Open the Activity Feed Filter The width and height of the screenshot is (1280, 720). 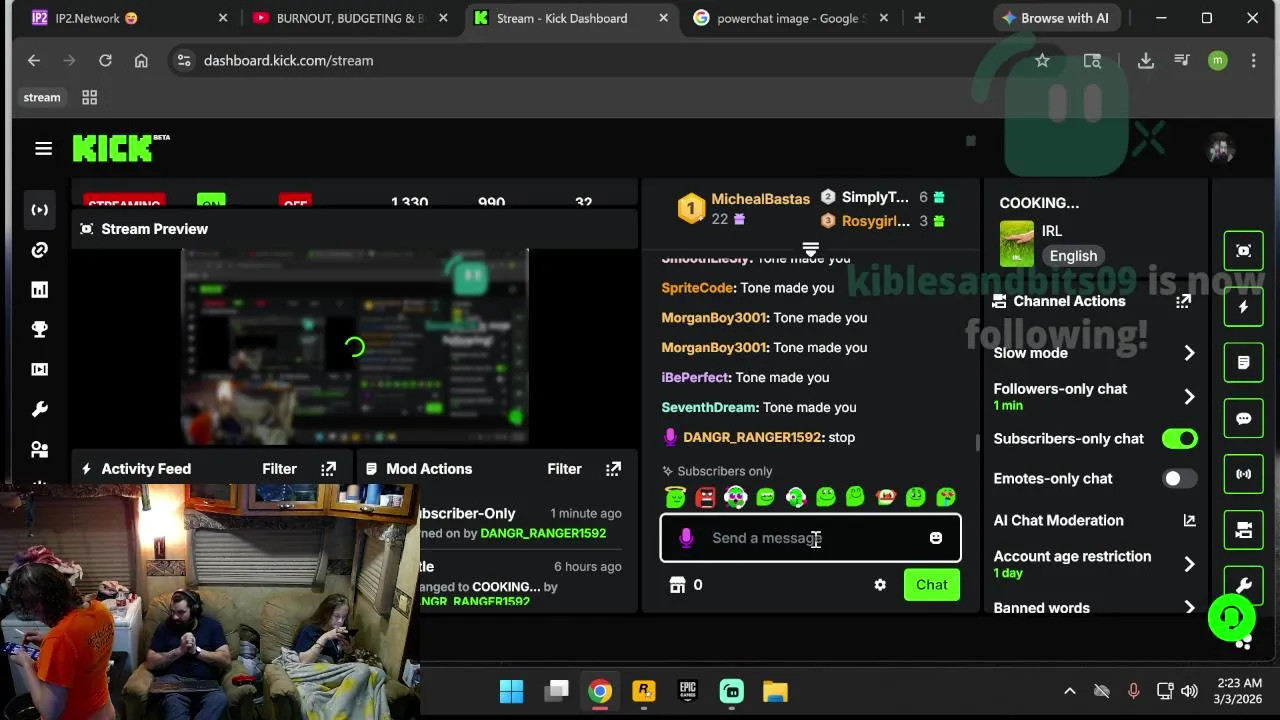coord(279,468)
